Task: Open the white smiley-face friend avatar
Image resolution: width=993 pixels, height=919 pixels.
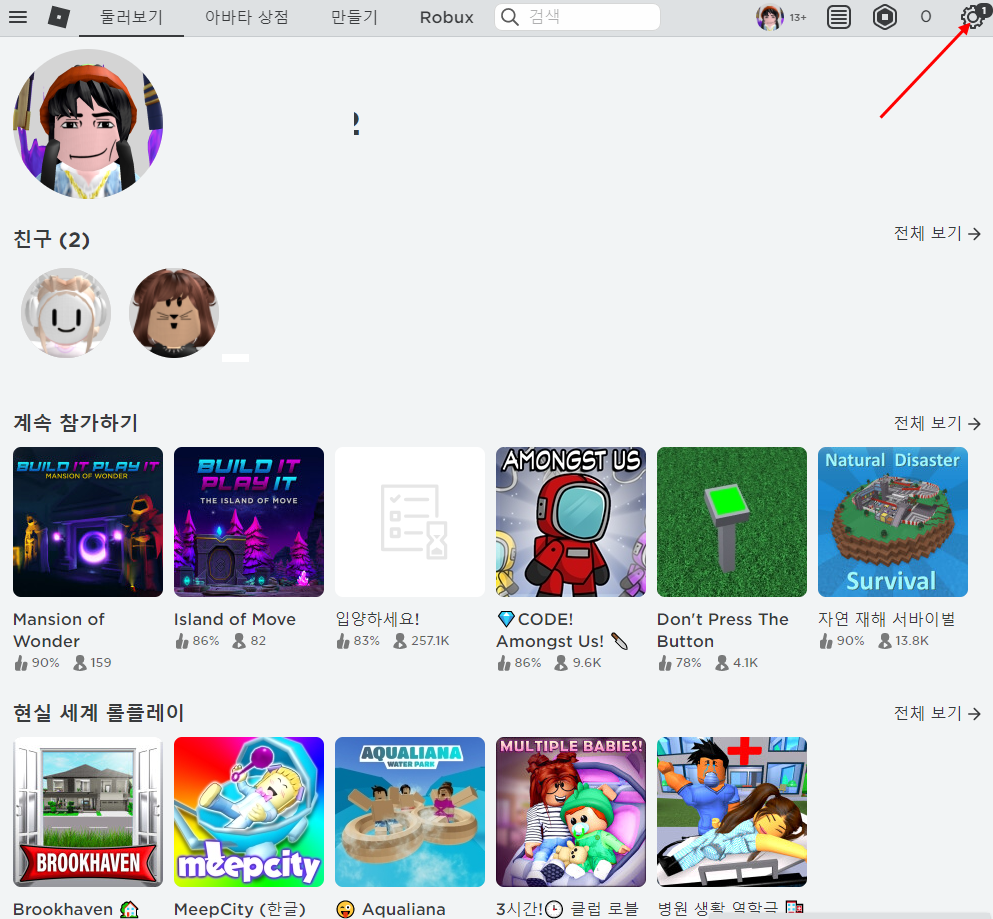Action: pos(66,313)
